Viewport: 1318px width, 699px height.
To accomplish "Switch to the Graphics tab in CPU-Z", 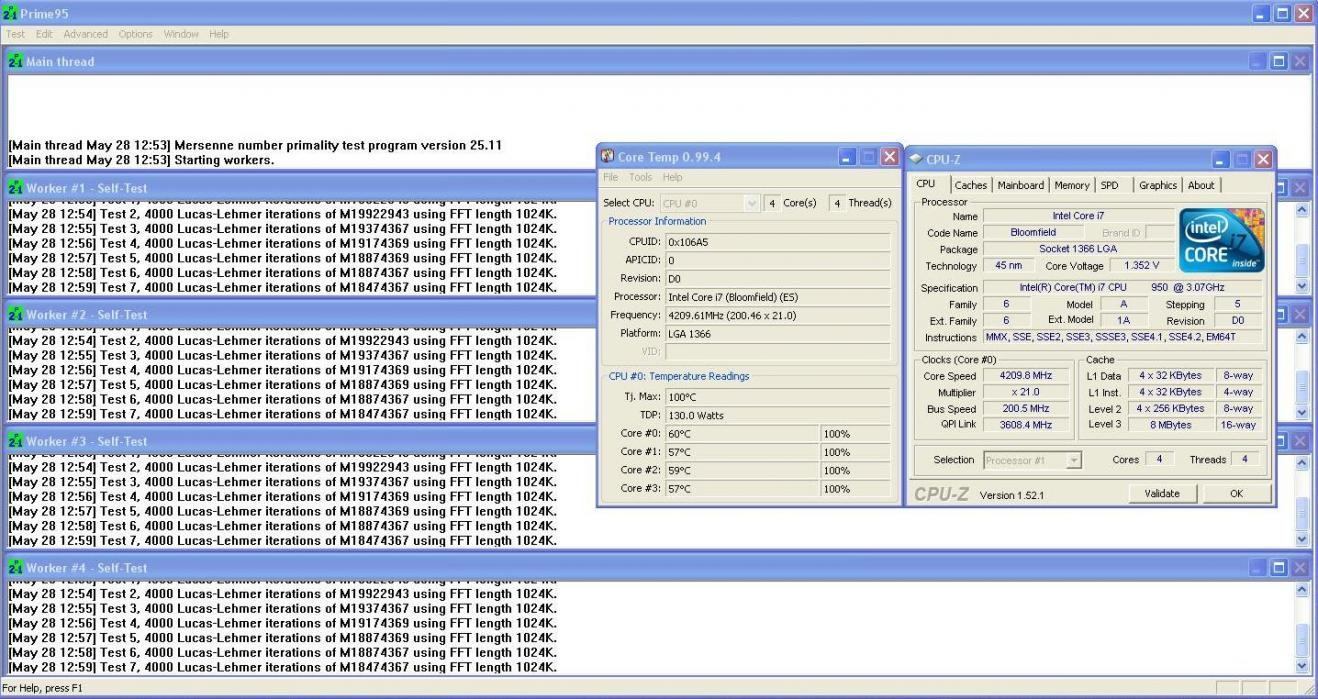I will (x=1158, y=185).
